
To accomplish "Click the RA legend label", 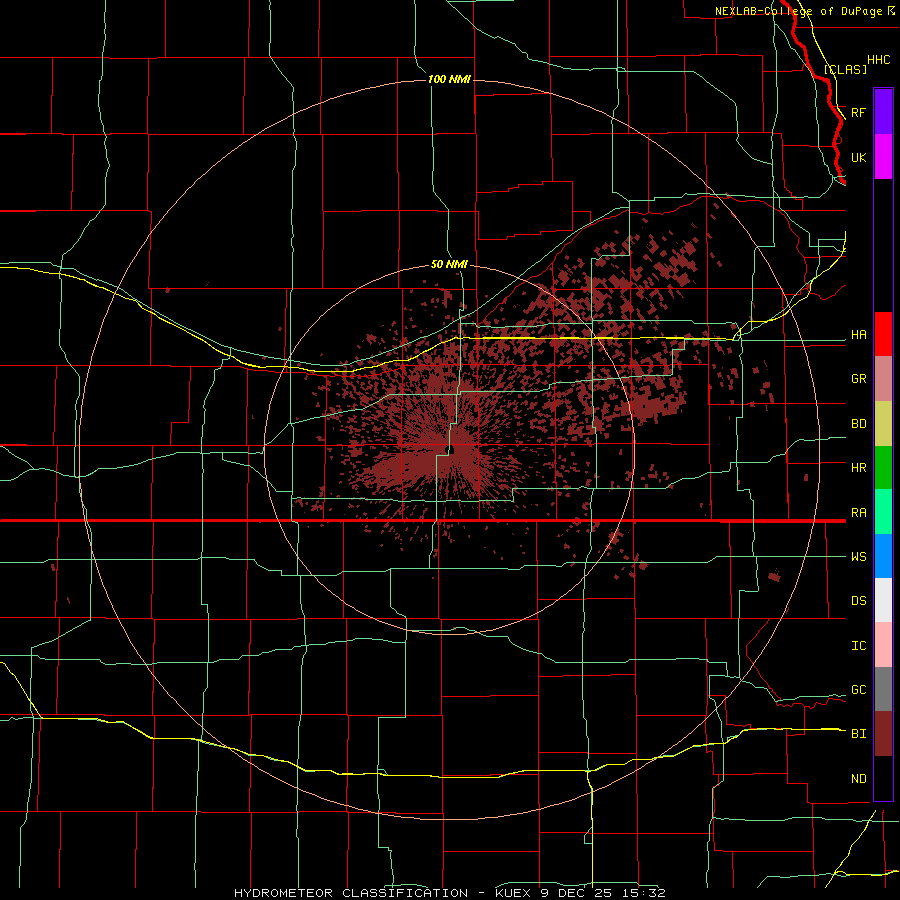I will coord(859,513).
